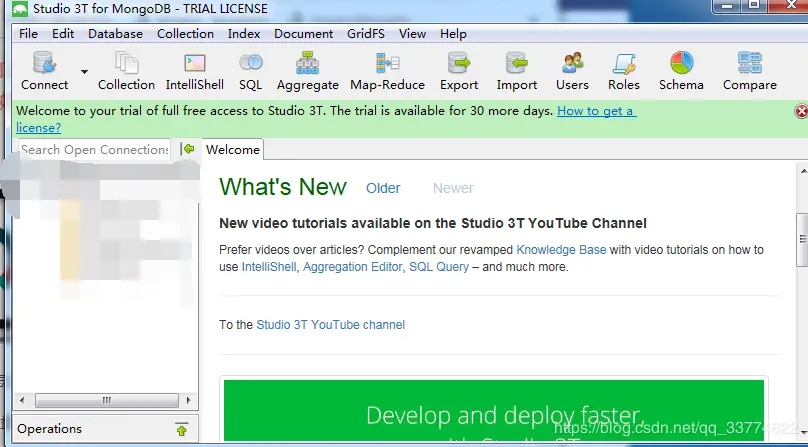The image size is (808, 447).
Task: Click the sidebar scrollbar right arrow
Action: click(189, 400)
